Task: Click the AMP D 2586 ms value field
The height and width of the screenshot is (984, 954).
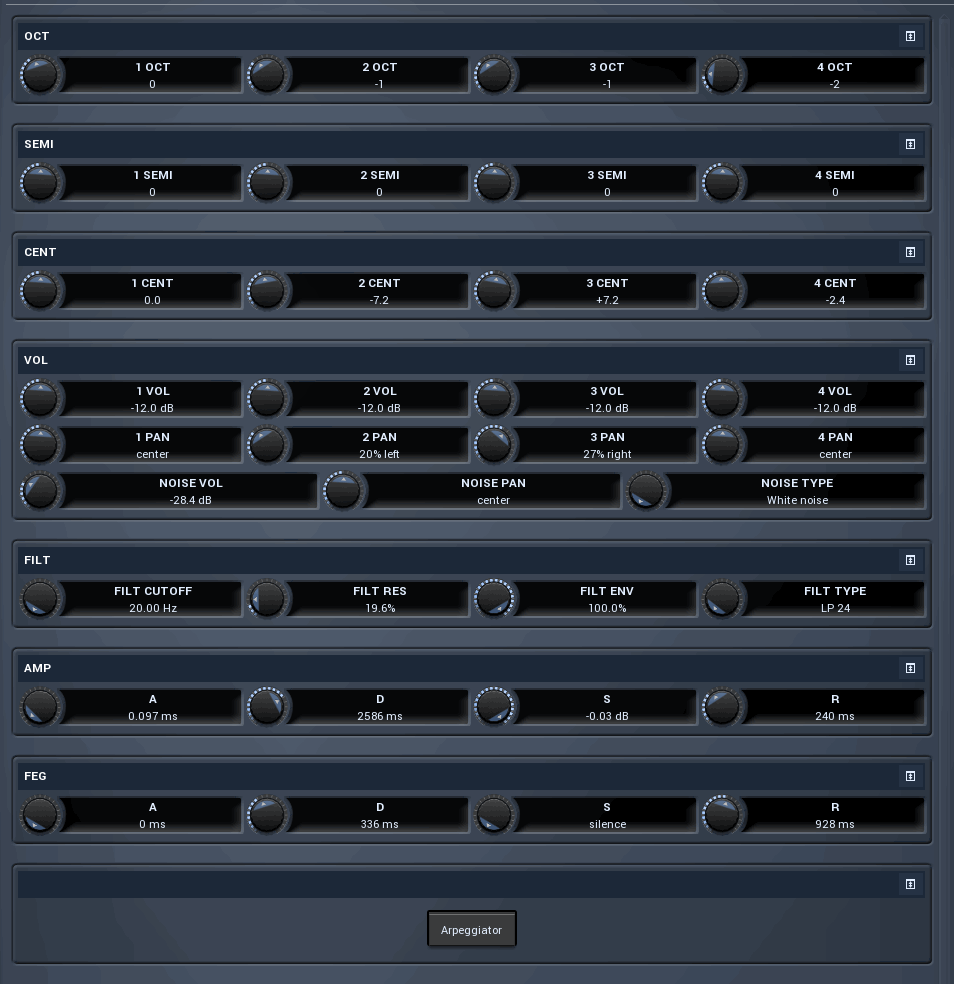Action: point(379,707)
